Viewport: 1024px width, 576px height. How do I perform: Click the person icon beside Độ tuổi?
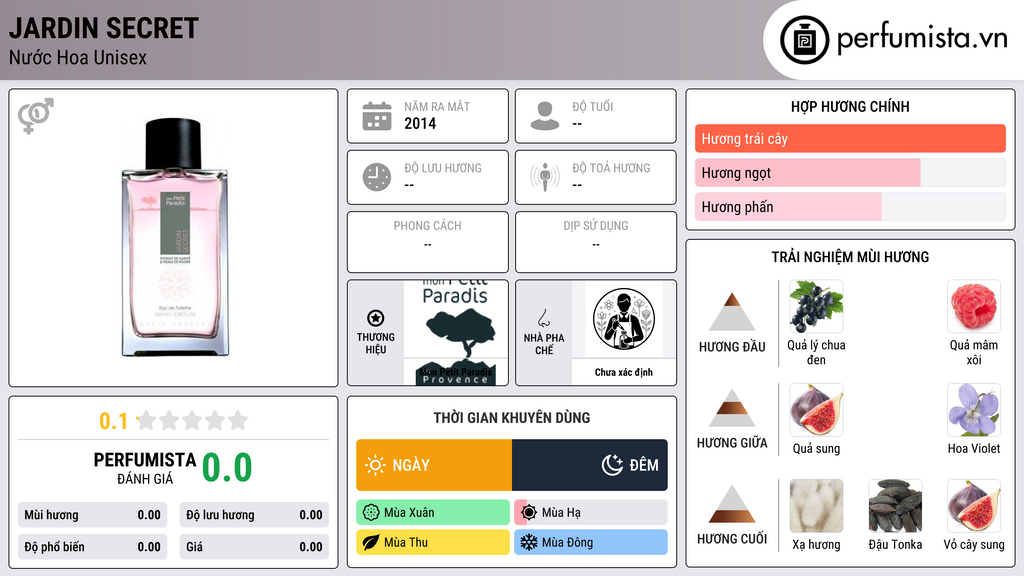click(545, 116)
